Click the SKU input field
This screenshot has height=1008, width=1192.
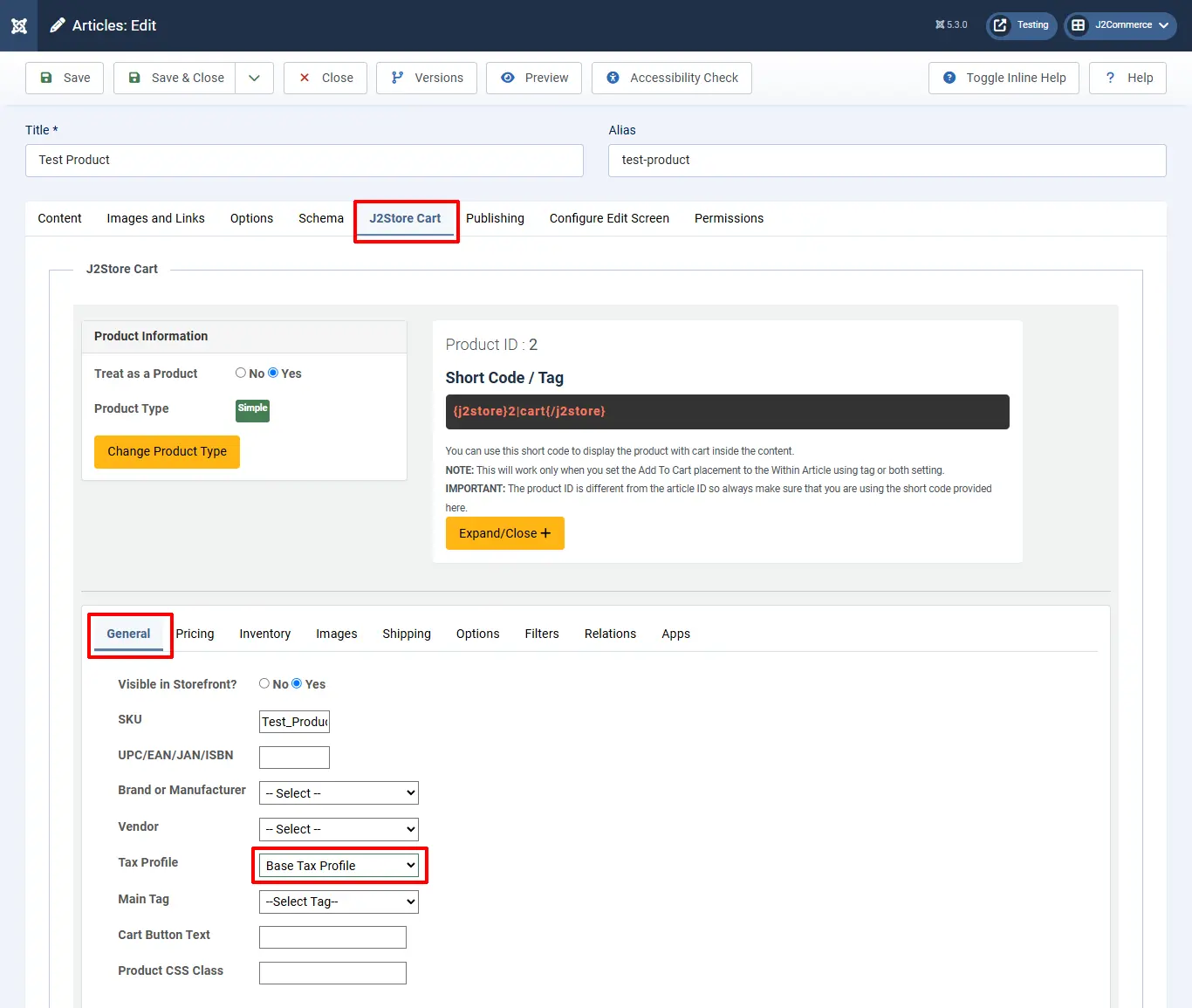coord(294,722)
